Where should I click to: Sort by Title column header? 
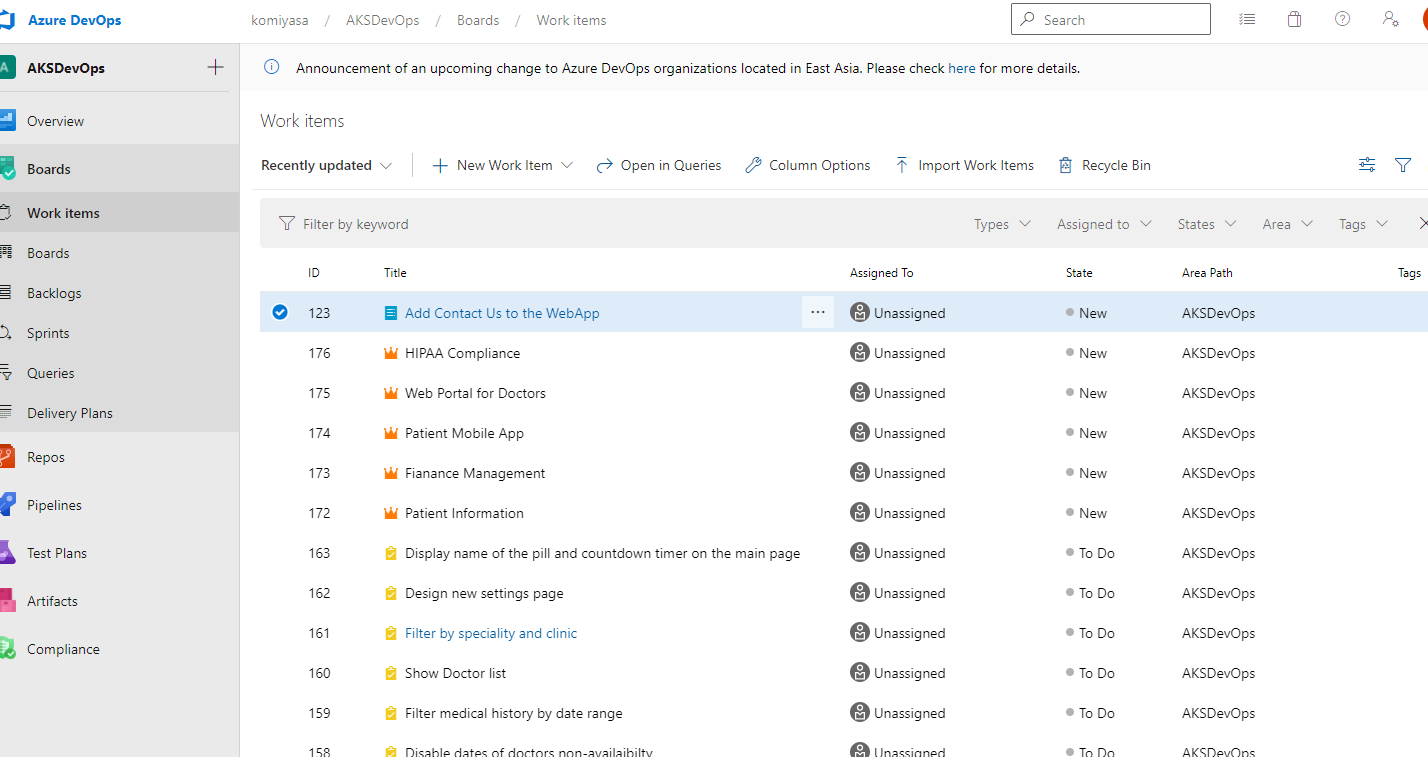[395, 273]
